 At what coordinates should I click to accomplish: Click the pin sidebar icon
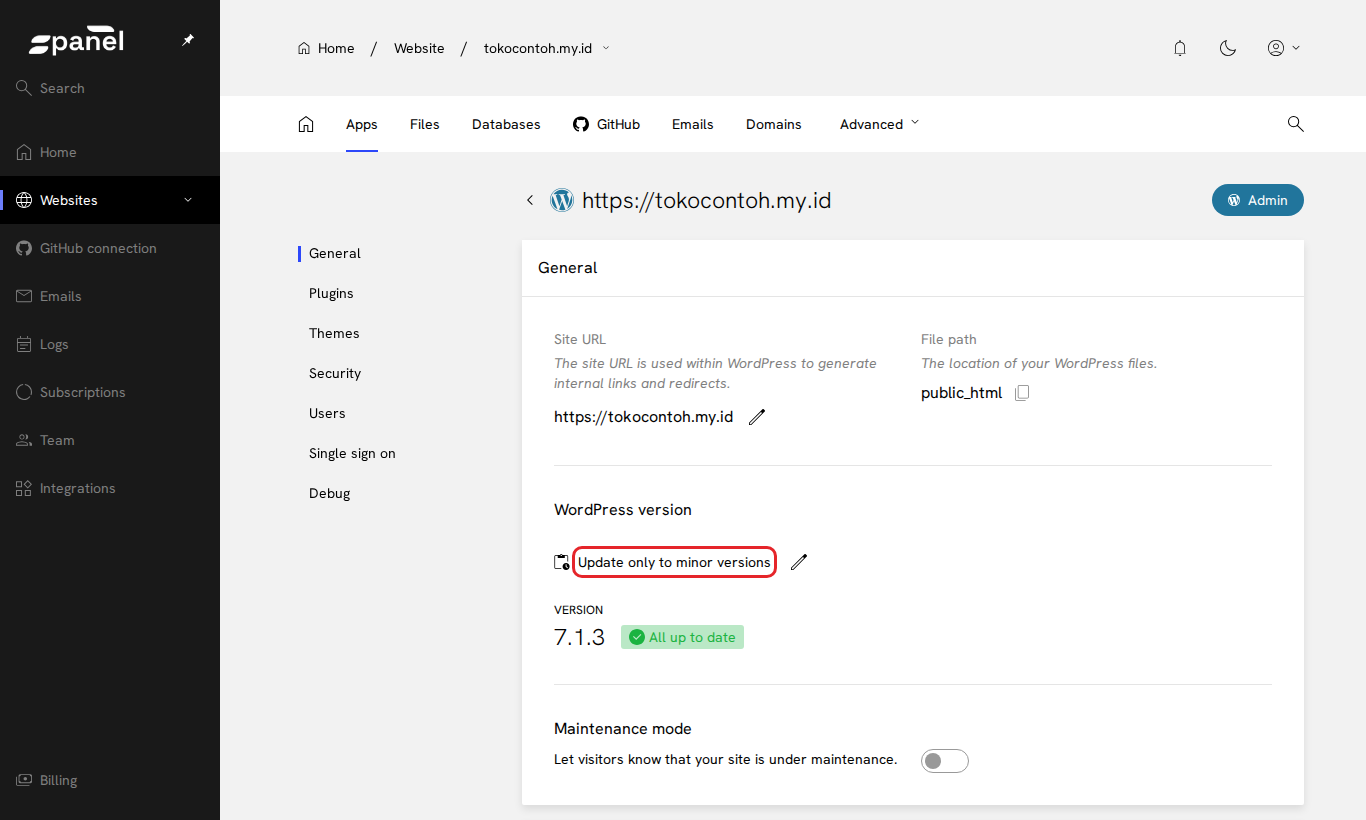[188, 41]
